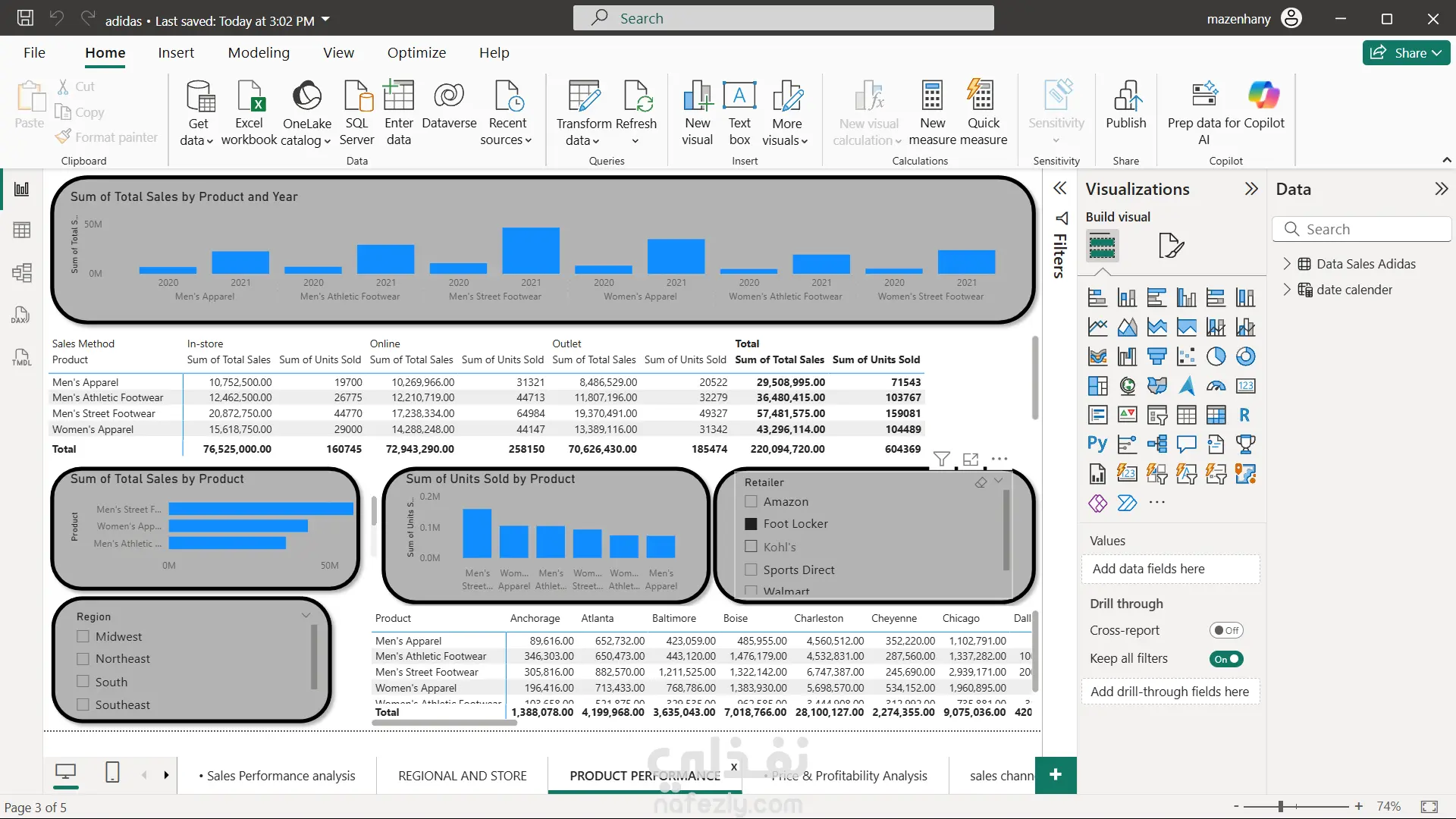Switch to REGIONAL AND STORE page tab

(x=462, y=776)
